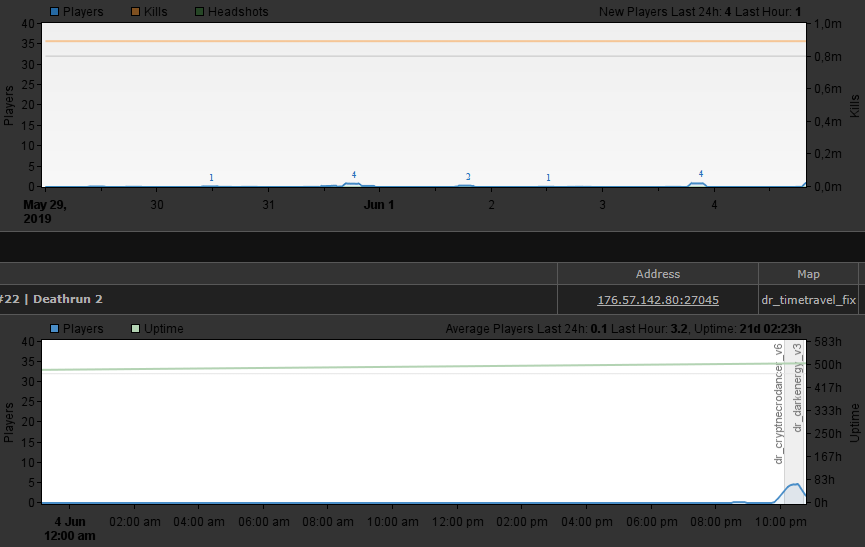Hide the Headshots series via its legend
Screen dimensions: 865x547
click(x=230, y=12)
